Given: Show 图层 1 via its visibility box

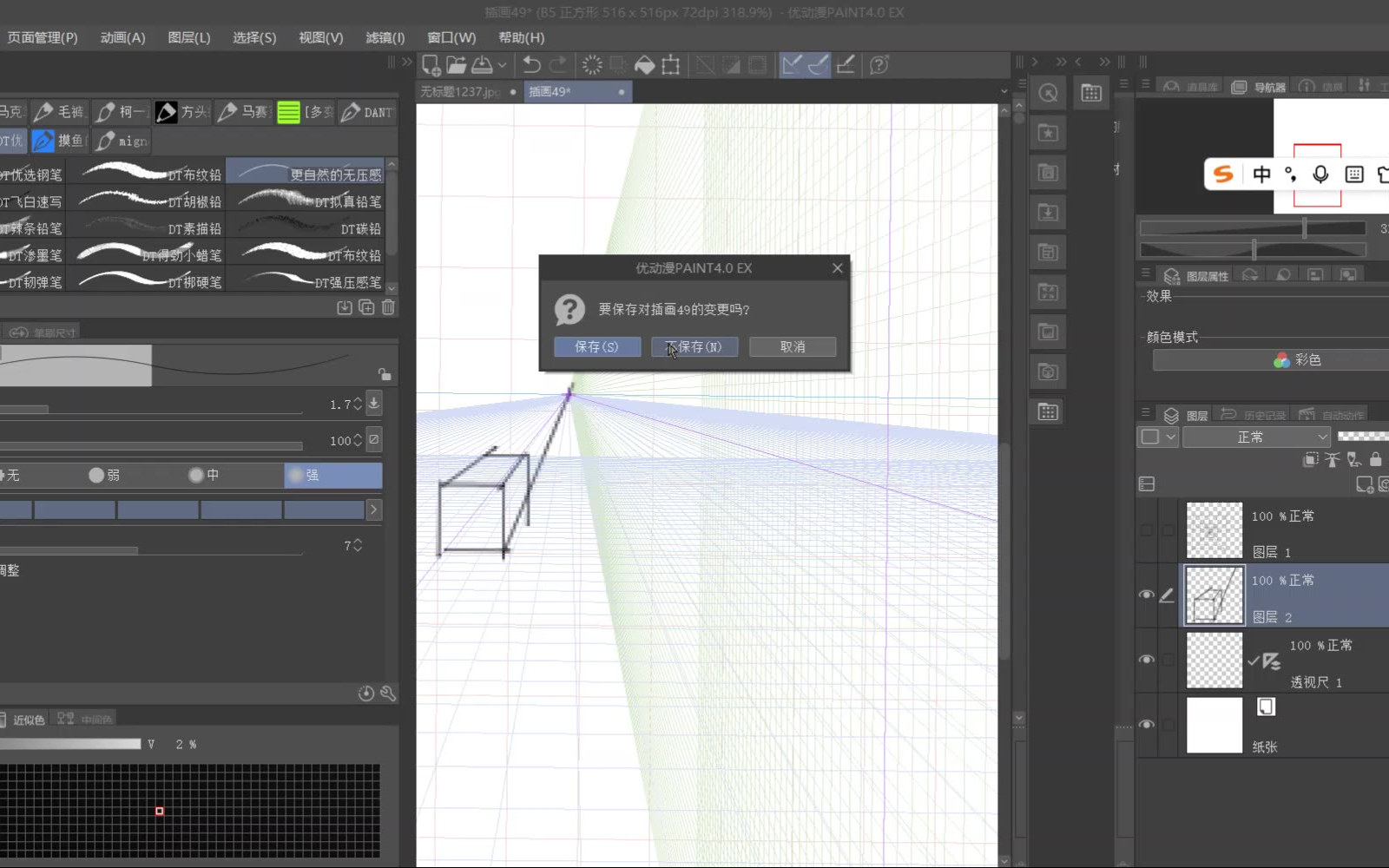Looking at the screenshot, I should point(1147,530).
